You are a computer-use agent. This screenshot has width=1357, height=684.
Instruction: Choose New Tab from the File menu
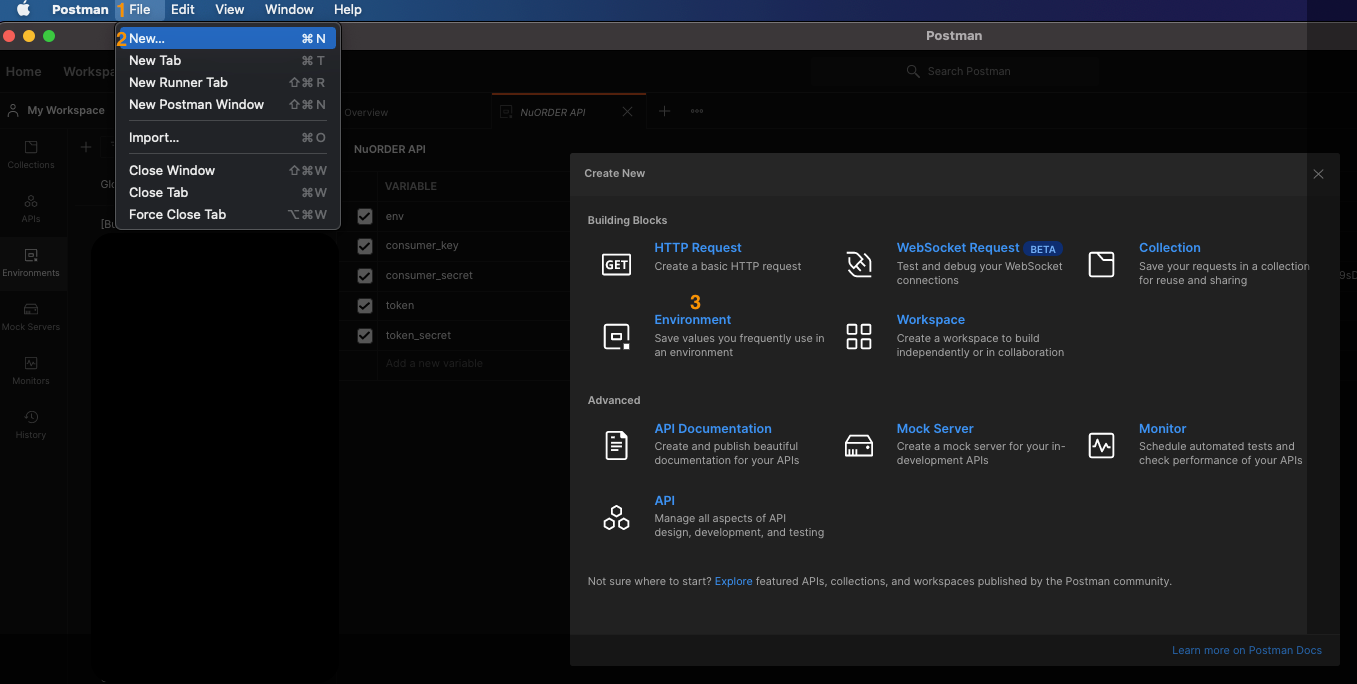[227, 60]
